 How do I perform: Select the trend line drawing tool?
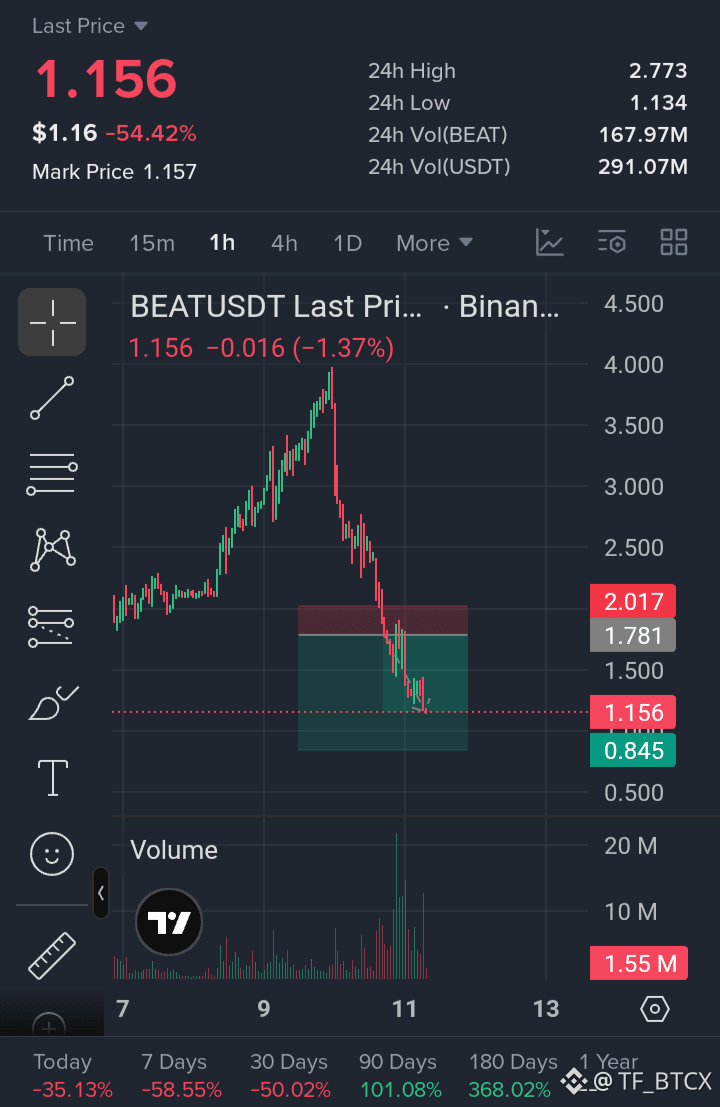tap(52, 398)
